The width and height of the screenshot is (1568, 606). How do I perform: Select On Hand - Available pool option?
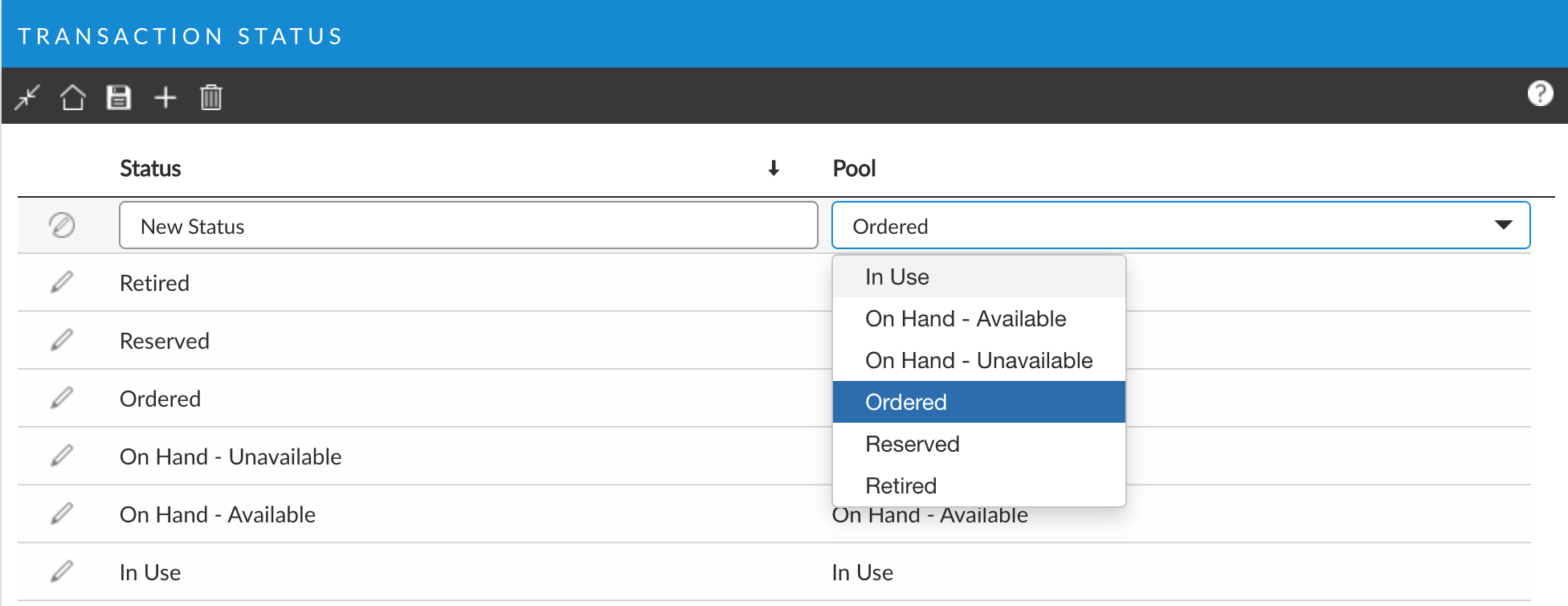[x=966, y=319]
